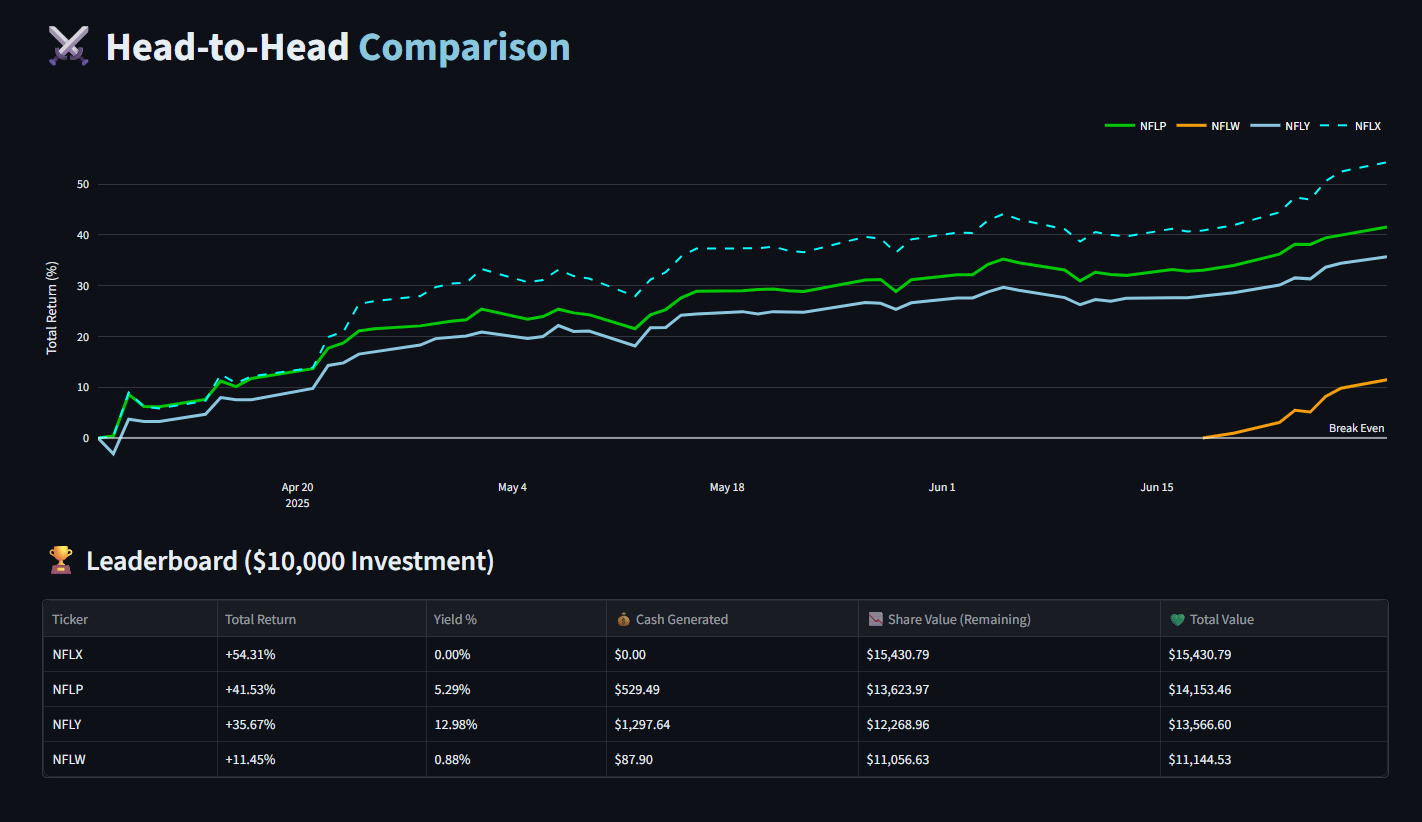Click the $87.90 cash generated cell
The height and width of the screenshot is (822, 1422).
pos(732,759)
